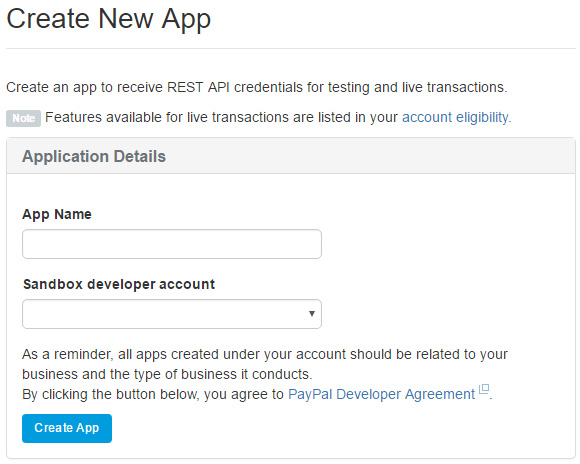The height and width of the screenshot is (464, 580).
Task: Click the external-link icon after Developer Agreement
Action: (x=484, y=389)
